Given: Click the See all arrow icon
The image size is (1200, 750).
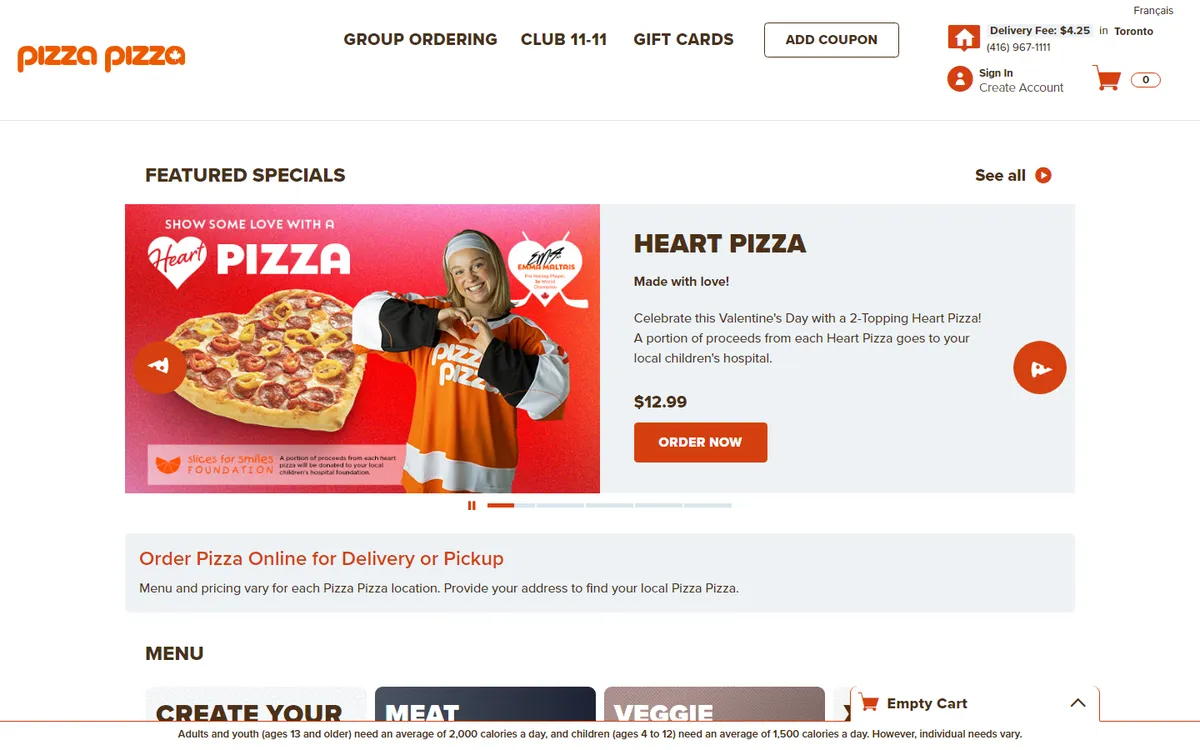Looking at the screenshot, I should (x=1043, y=175).
